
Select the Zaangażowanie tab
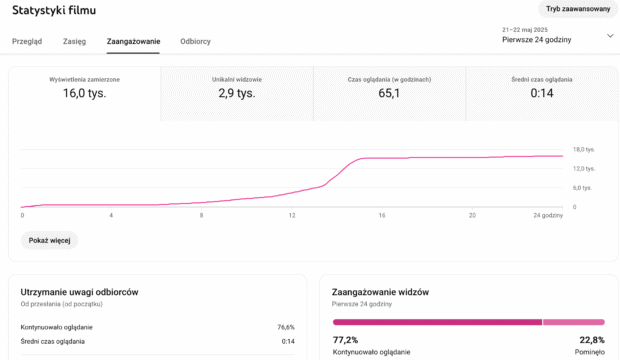133,41
